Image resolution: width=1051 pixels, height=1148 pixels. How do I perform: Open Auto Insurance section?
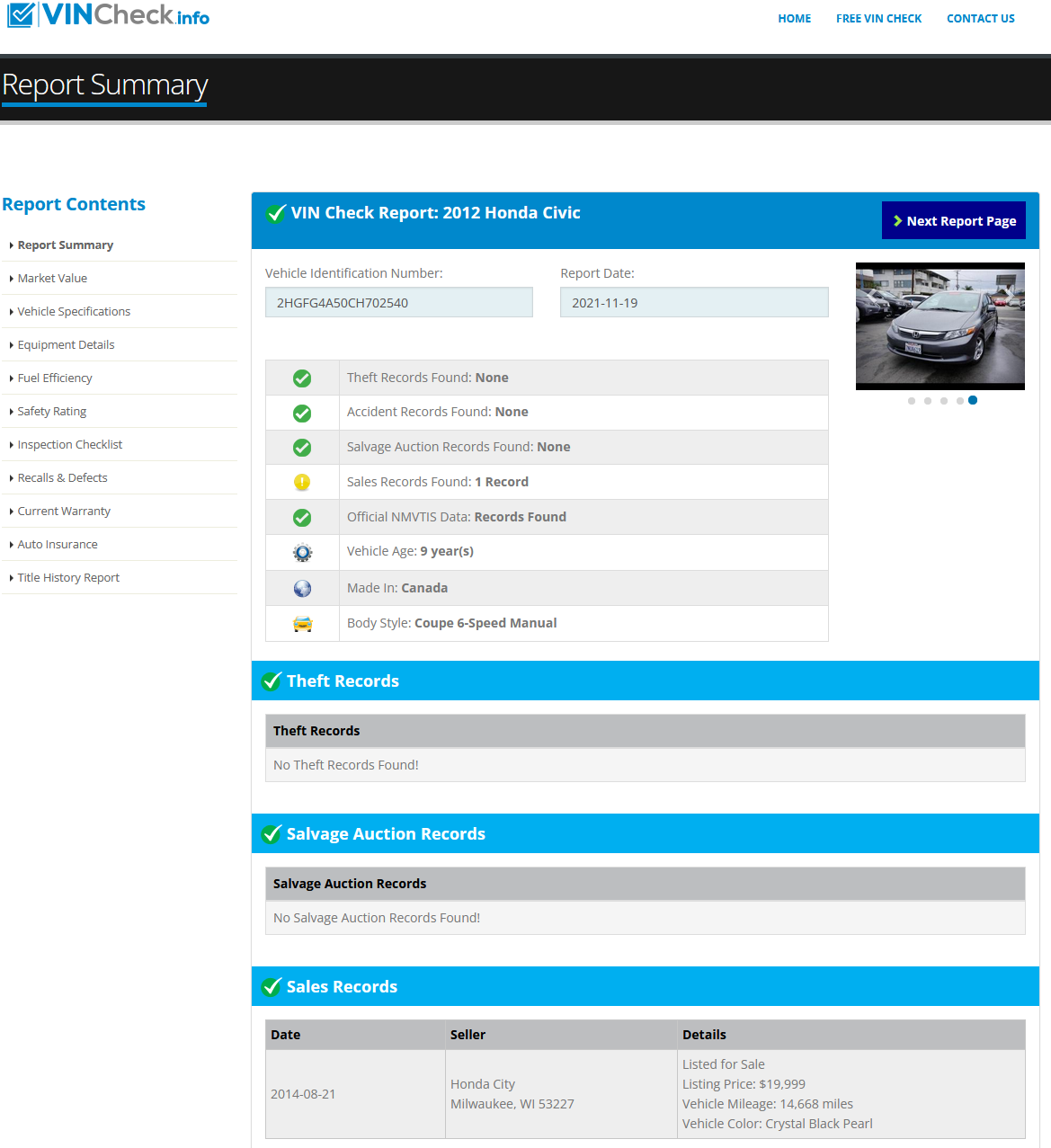(58, 544)
